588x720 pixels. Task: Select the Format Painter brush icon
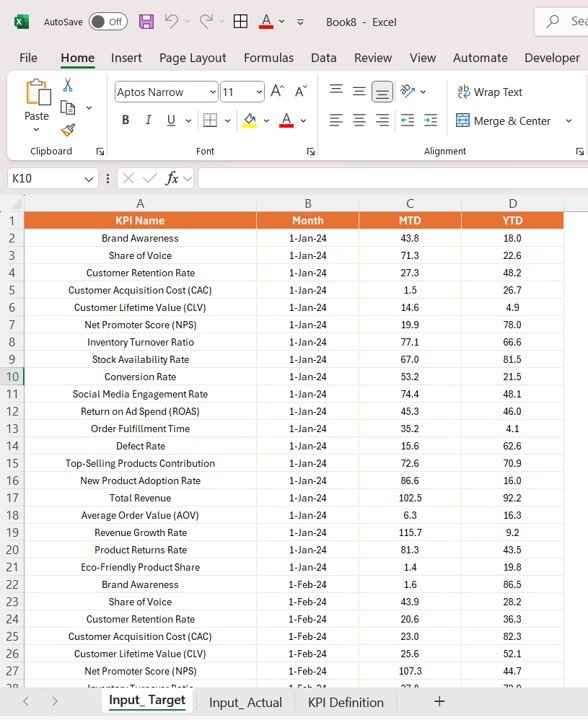[68, 130]
